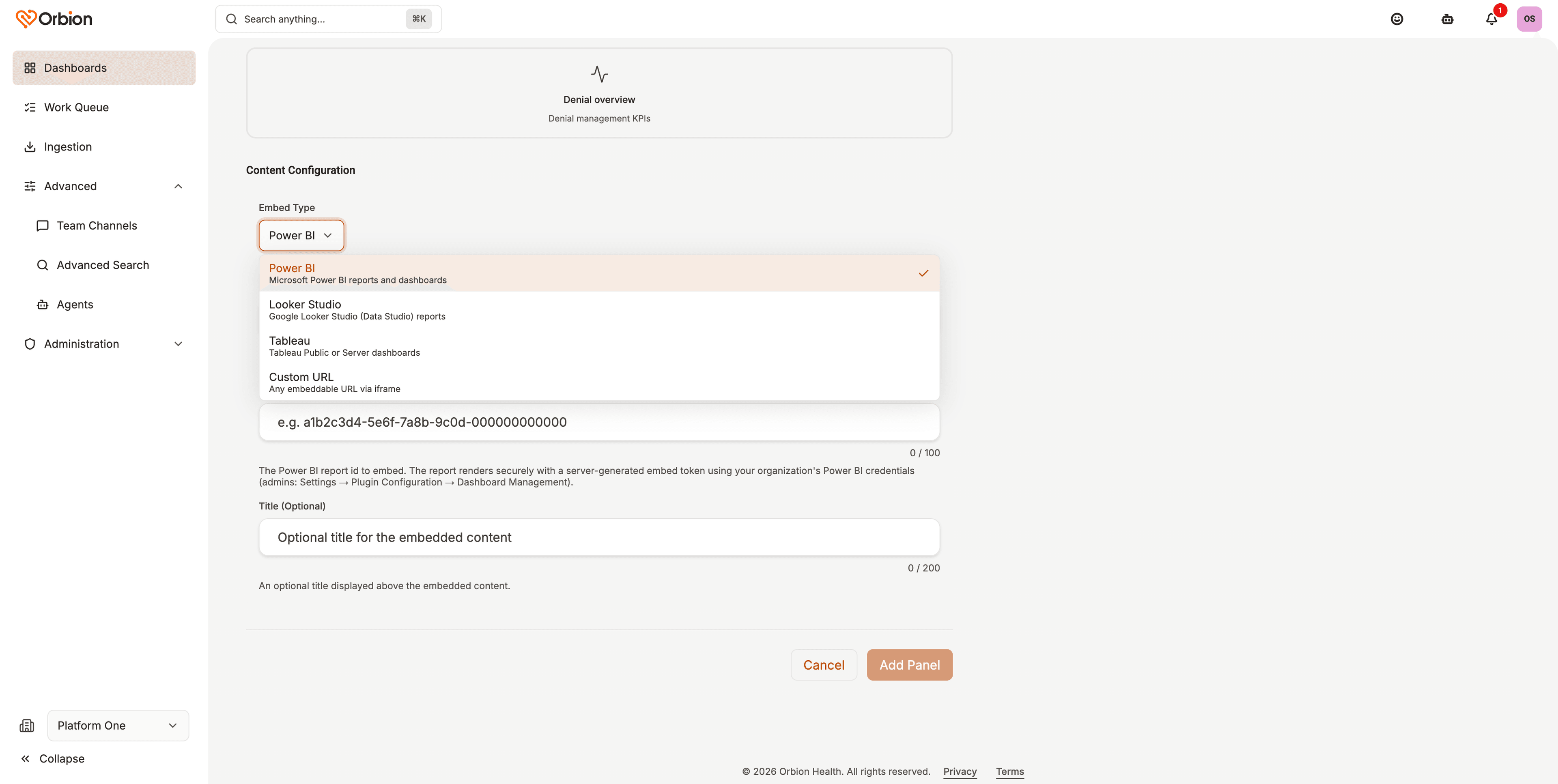Open the Privacy link
This screenshot has width=1558, height=784.
(960, 771)
